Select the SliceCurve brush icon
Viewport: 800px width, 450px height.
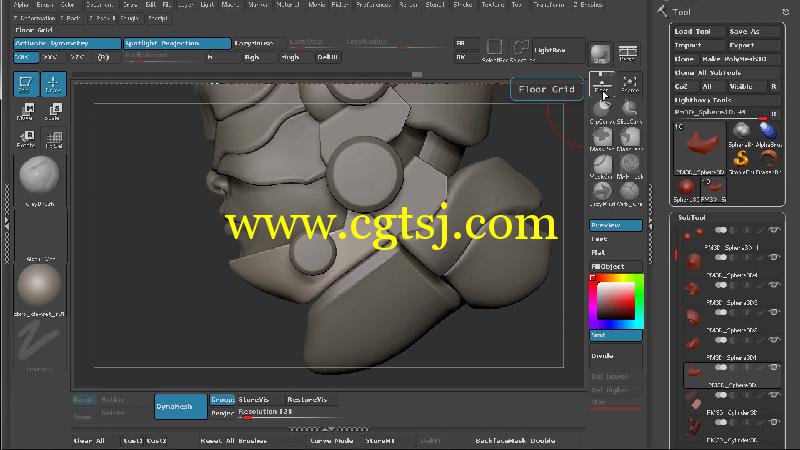(630, 111)
